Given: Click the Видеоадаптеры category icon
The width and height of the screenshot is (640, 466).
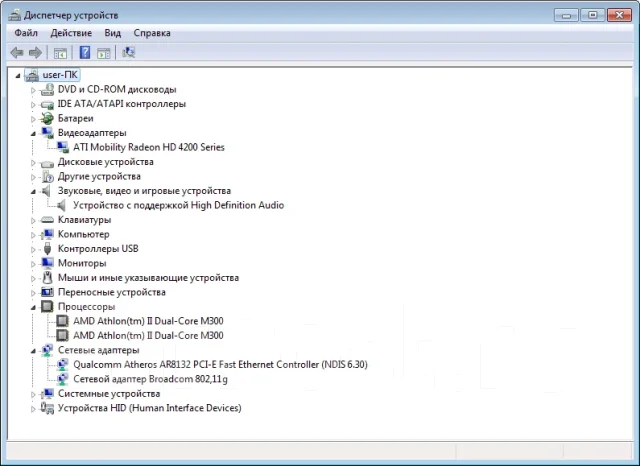Looking at the screenshot, I should click(x=47, y=133).
